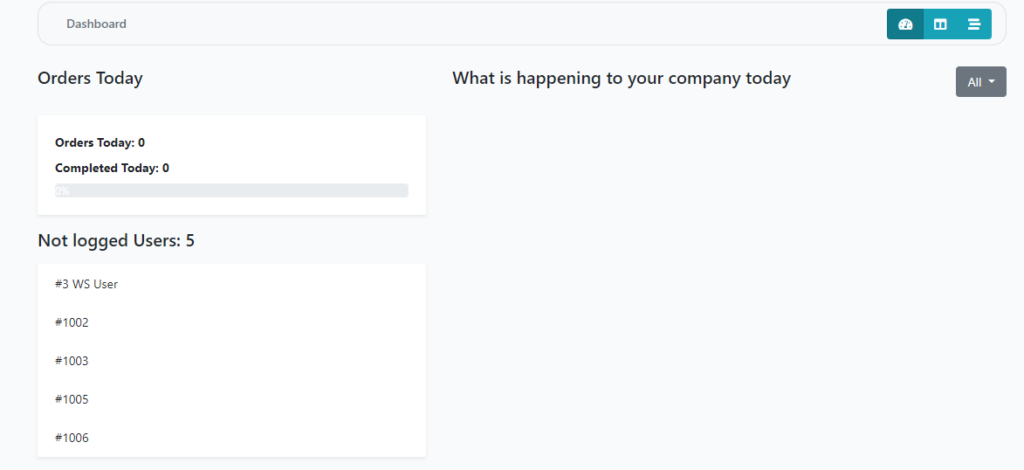Viewport: 1024px width, 470px height.
Task: Pick user #1006 from the list
Action: coord(72,437)
